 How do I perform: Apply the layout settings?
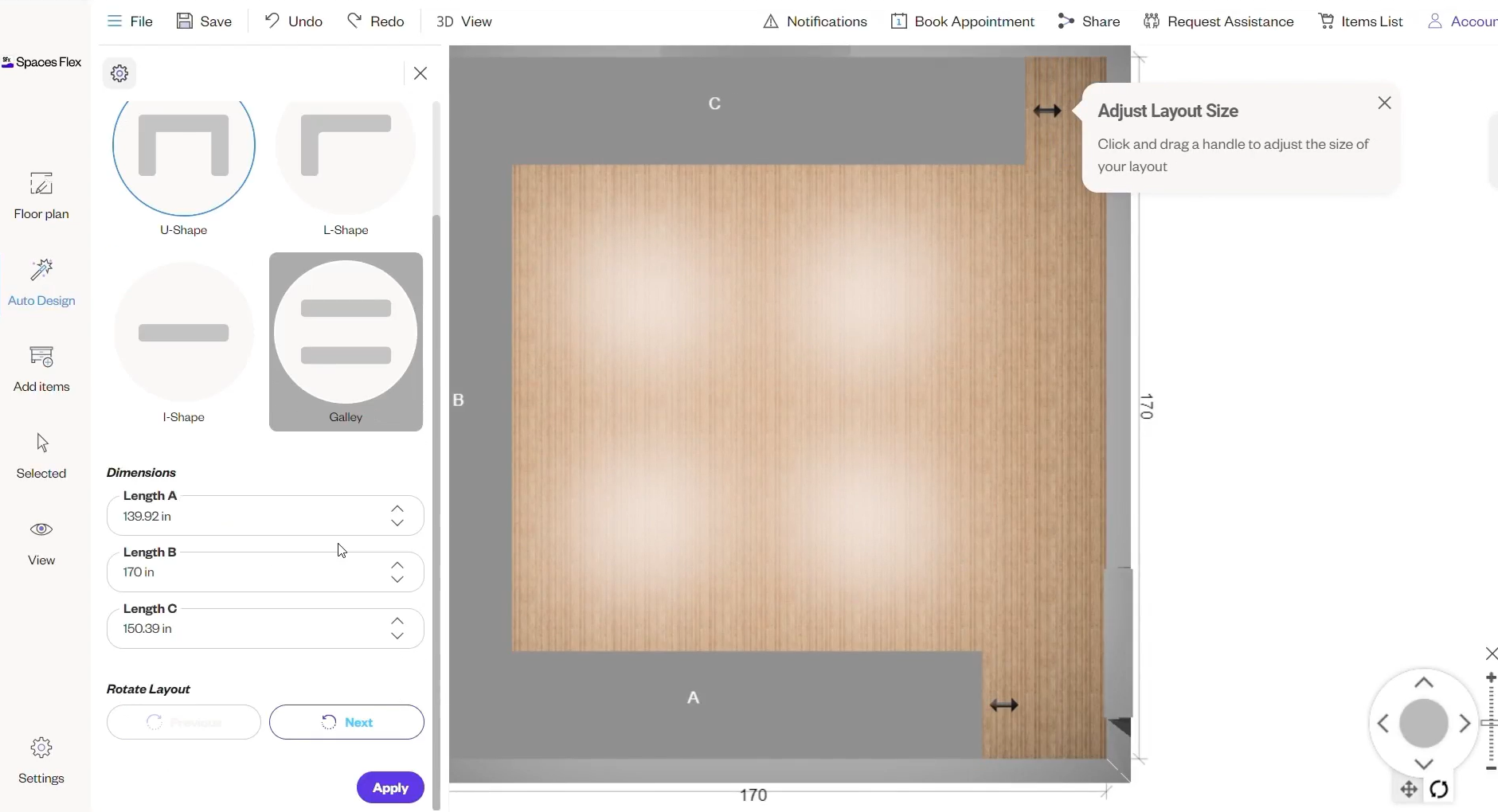coord(390,787)
